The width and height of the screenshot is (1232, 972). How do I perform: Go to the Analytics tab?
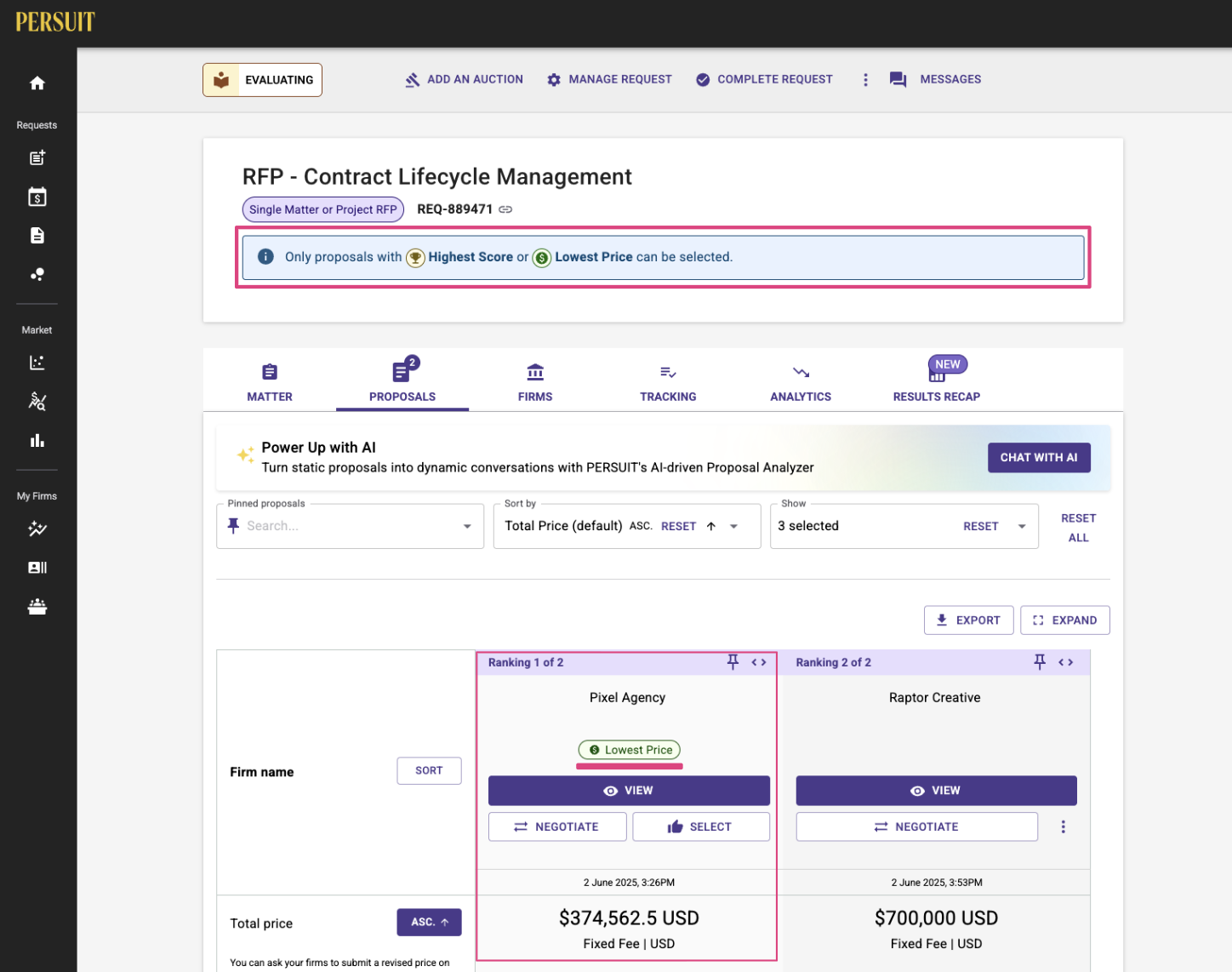click(x=801, y=383)
